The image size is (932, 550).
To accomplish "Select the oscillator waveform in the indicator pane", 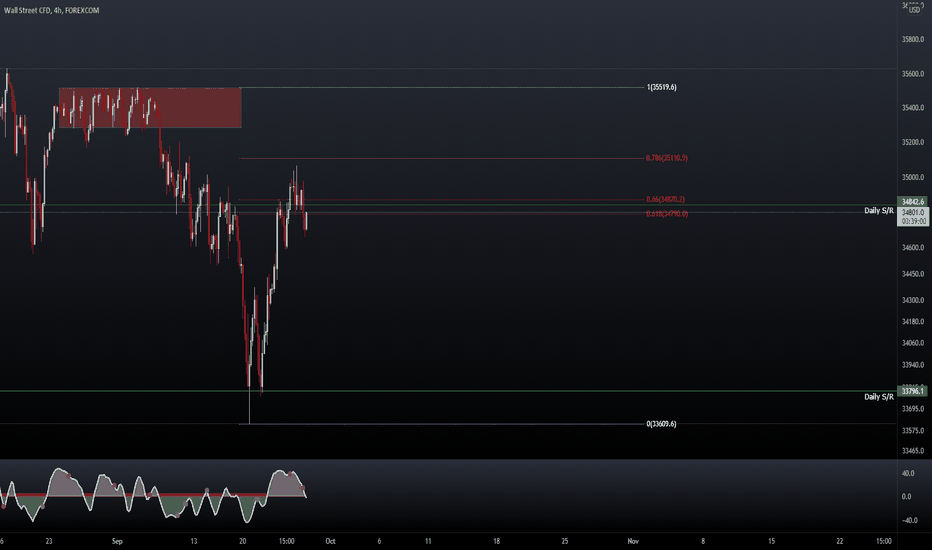I will (x=153, y=495).
